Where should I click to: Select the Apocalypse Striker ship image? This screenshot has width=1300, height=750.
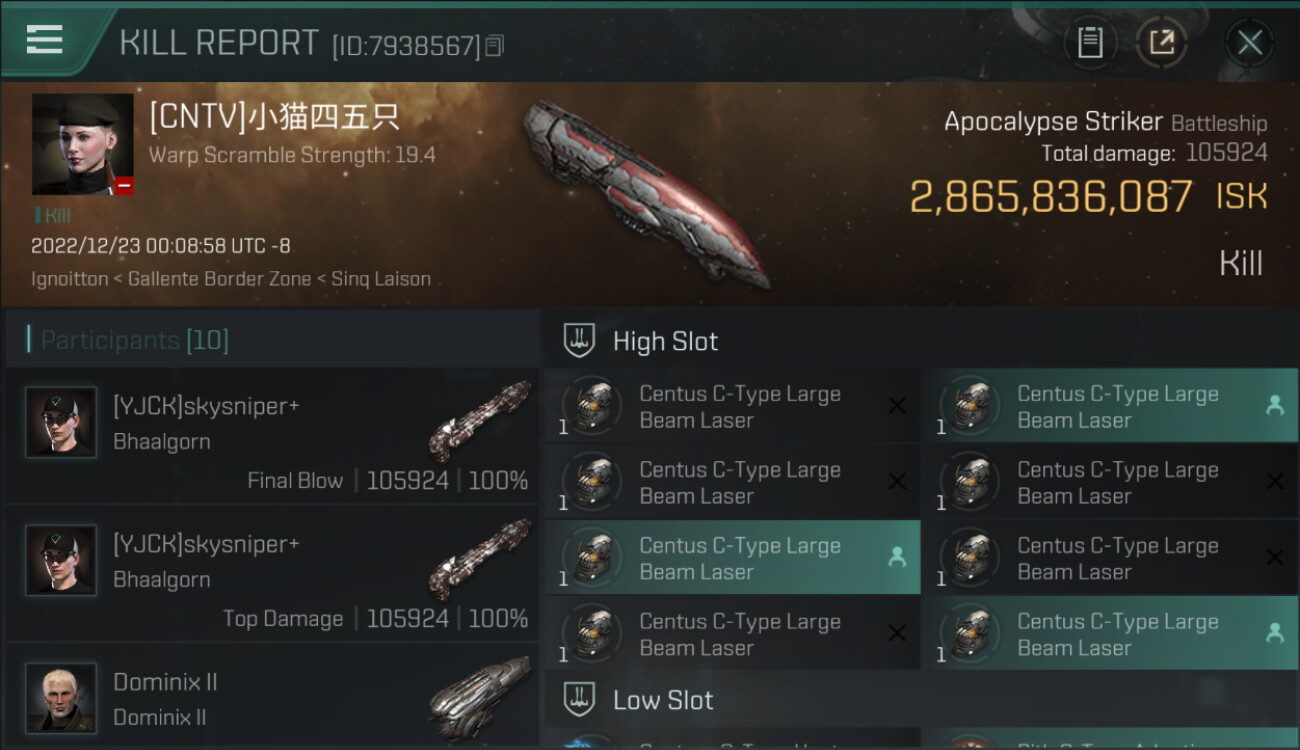click(x=645, y=192)
